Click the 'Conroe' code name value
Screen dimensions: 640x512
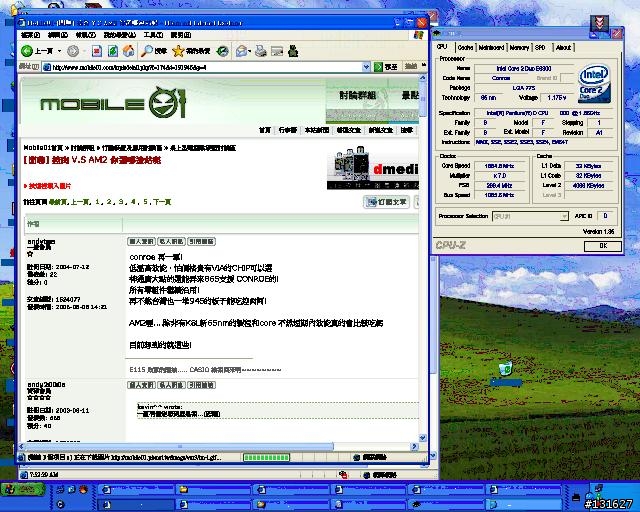[x=501, y=78]
